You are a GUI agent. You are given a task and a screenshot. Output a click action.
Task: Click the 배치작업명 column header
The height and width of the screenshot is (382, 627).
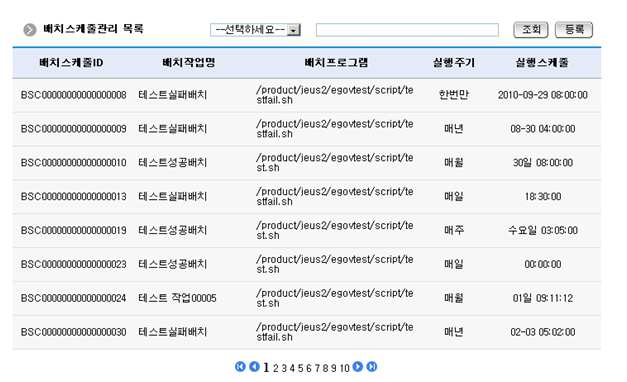[189, 62]
